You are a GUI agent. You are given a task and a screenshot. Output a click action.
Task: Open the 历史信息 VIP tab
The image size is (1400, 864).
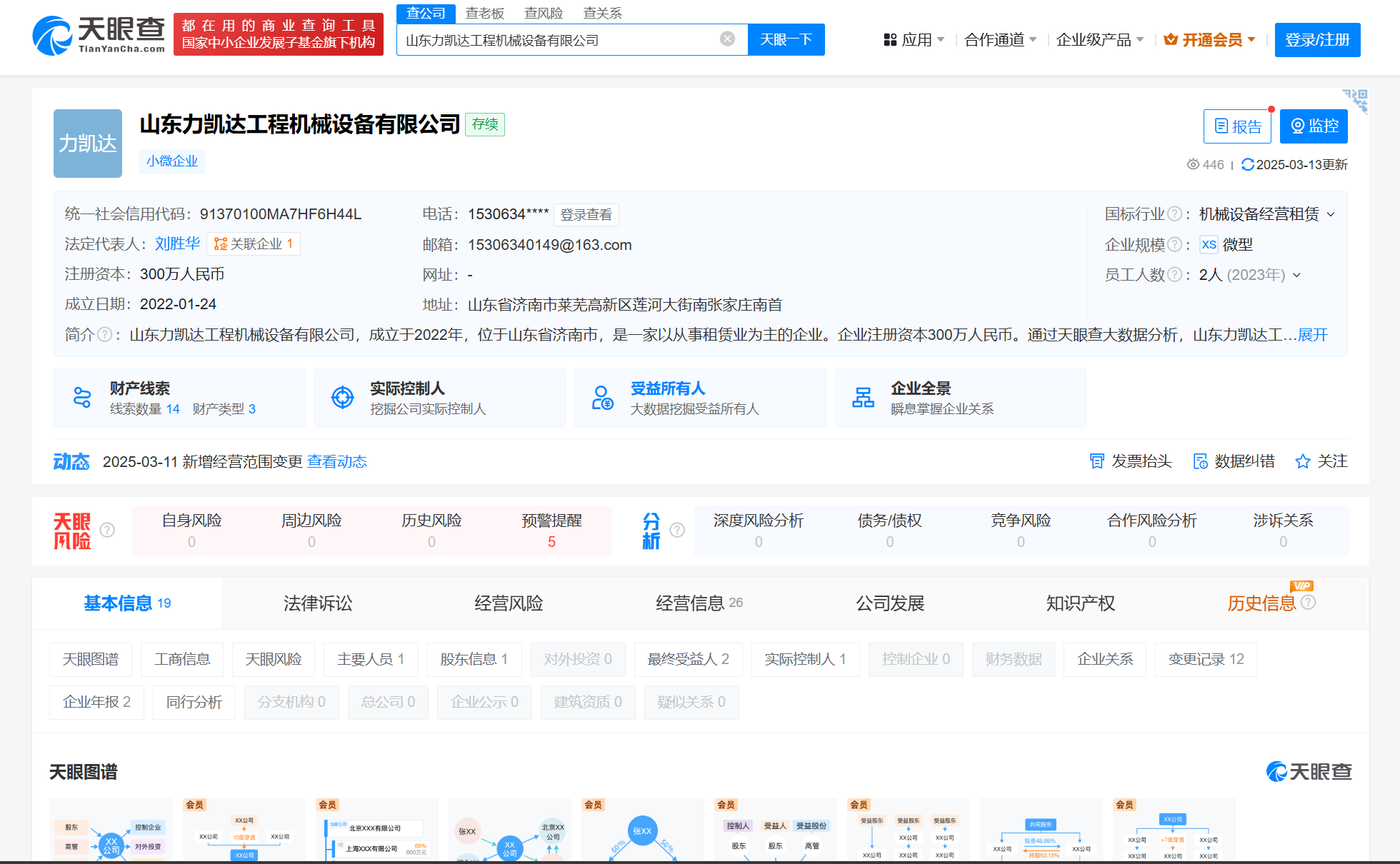coord(1262,603)
